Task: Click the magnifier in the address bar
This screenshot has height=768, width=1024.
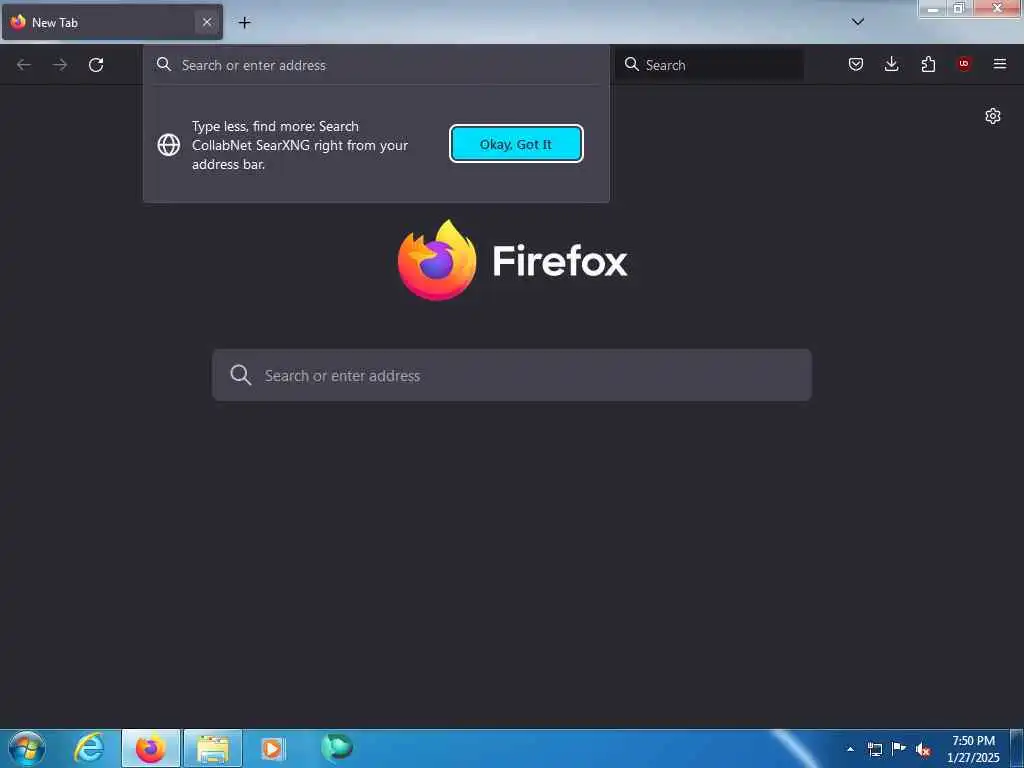Action: 164,64
